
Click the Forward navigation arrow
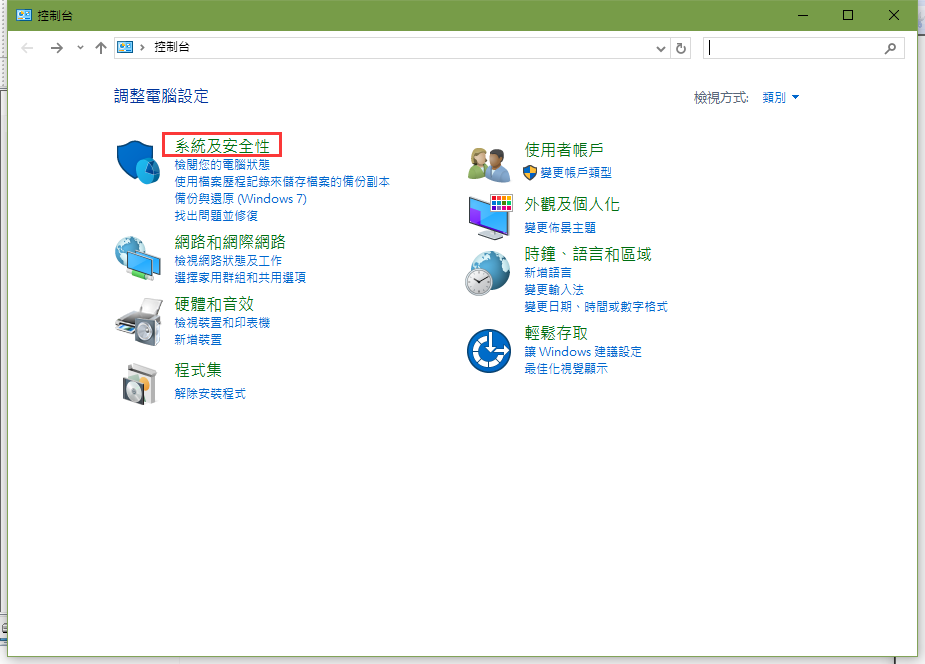(57, 48)
